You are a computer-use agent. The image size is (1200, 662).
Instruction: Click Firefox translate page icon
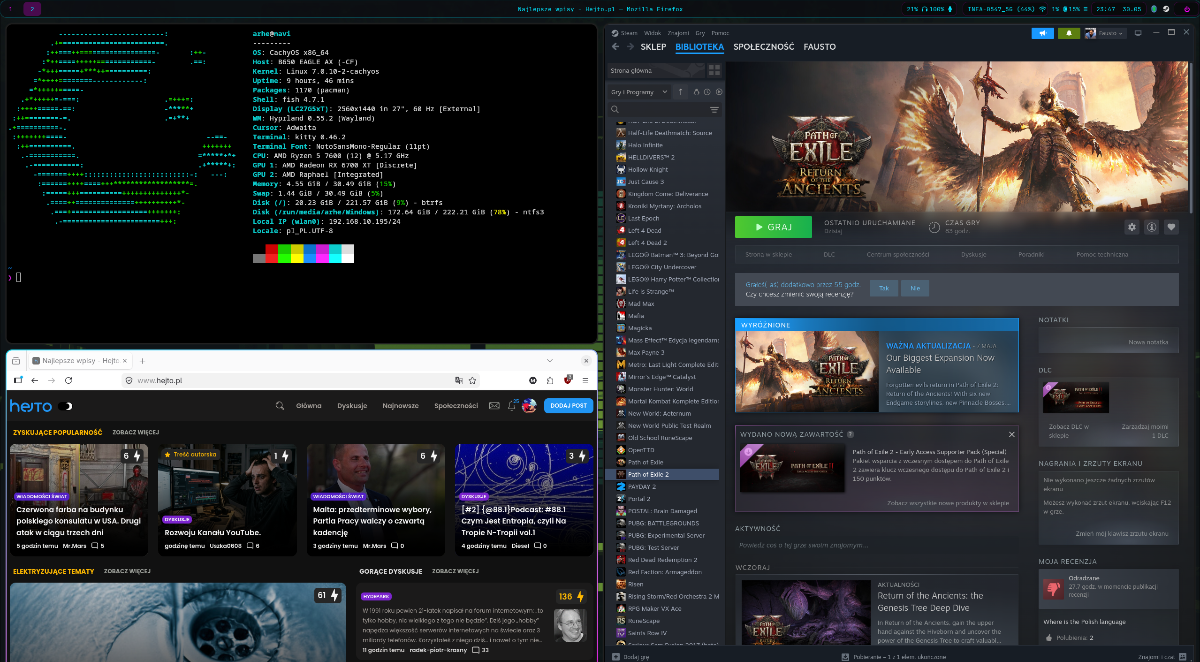click(x=459, y=381)
